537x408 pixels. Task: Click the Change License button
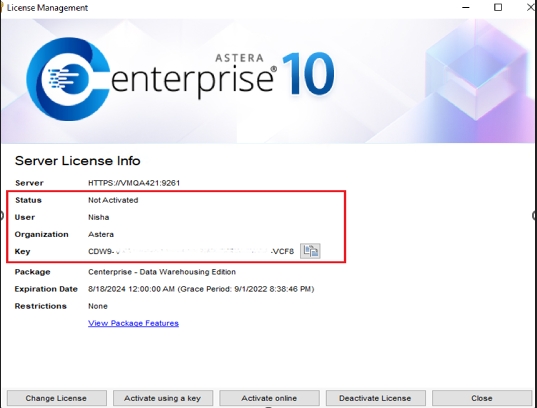tap(57, 398)
